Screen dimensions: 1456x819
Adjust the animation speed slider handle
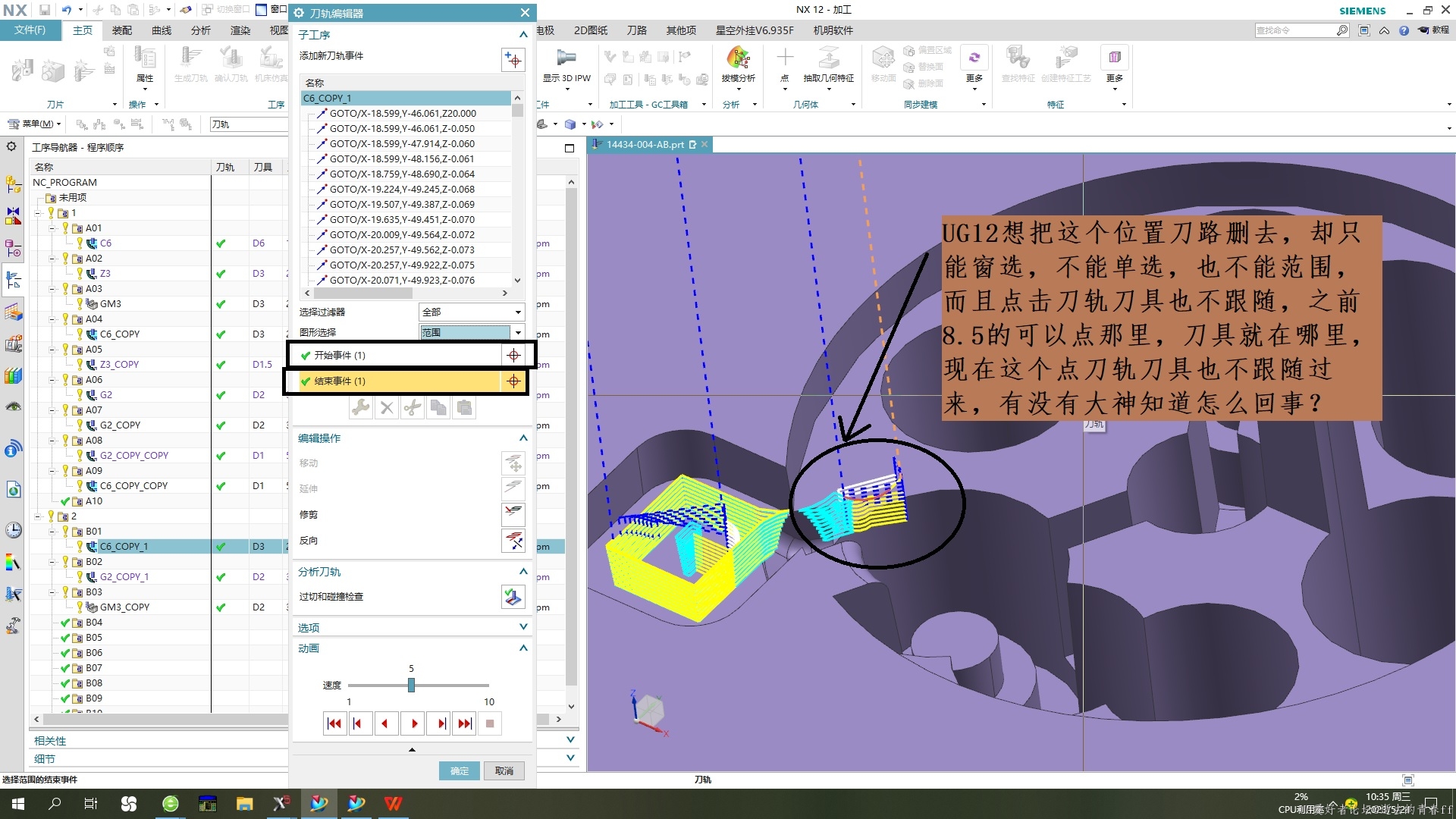pyautogui.click(x=411, y=685)
